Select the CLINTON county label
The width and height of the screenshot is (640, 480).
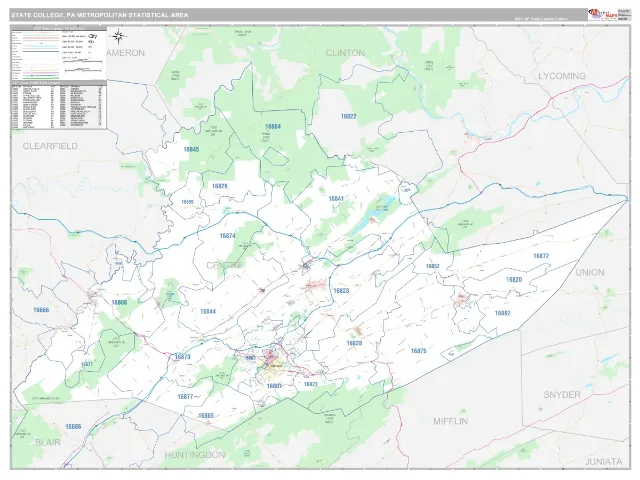pyautogui.click(x=345, y=53)
